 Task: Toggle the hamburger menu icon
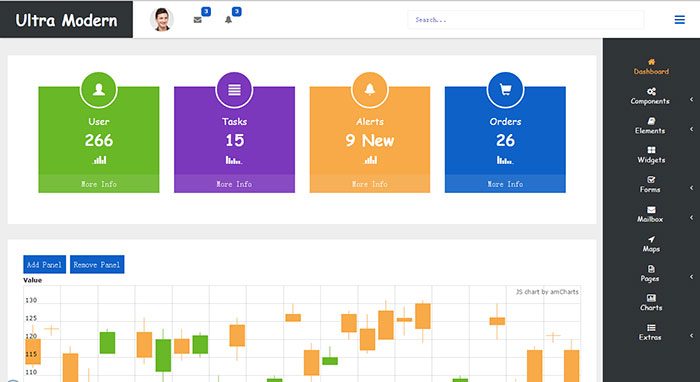click(x=679, y=20)
